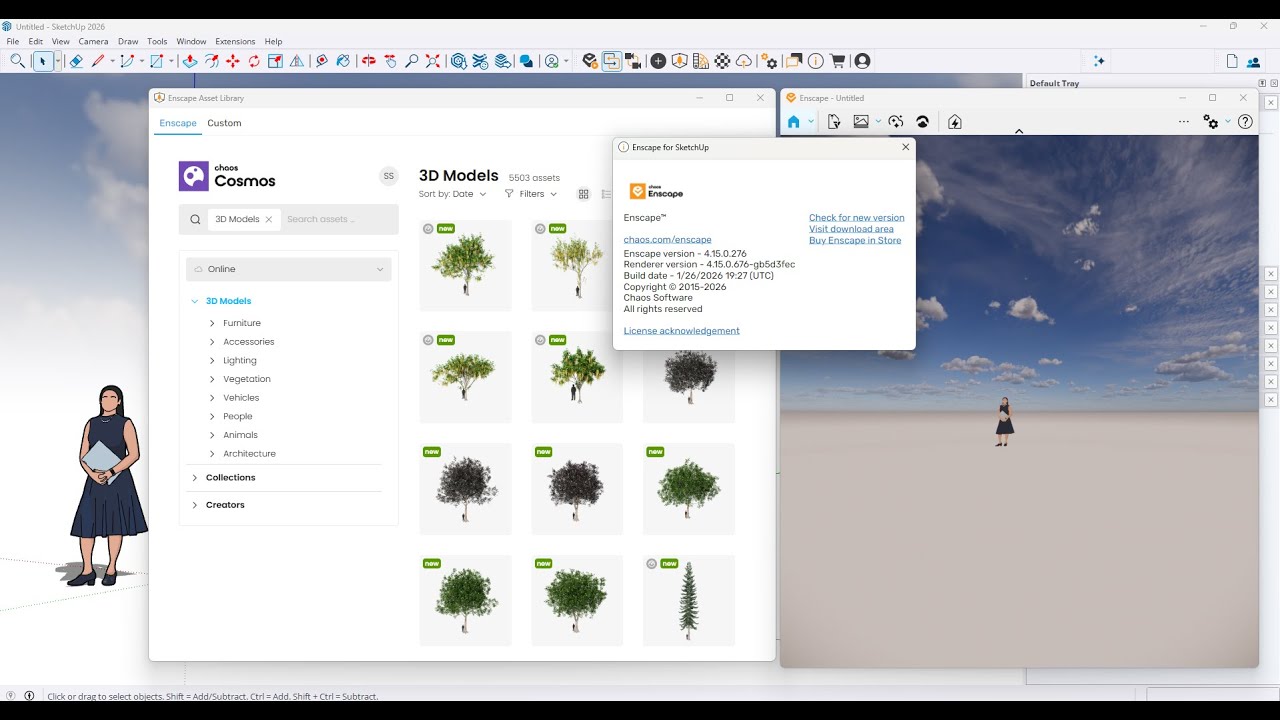
Task: Select the Lighting category
Action: (x=240, y=361)
